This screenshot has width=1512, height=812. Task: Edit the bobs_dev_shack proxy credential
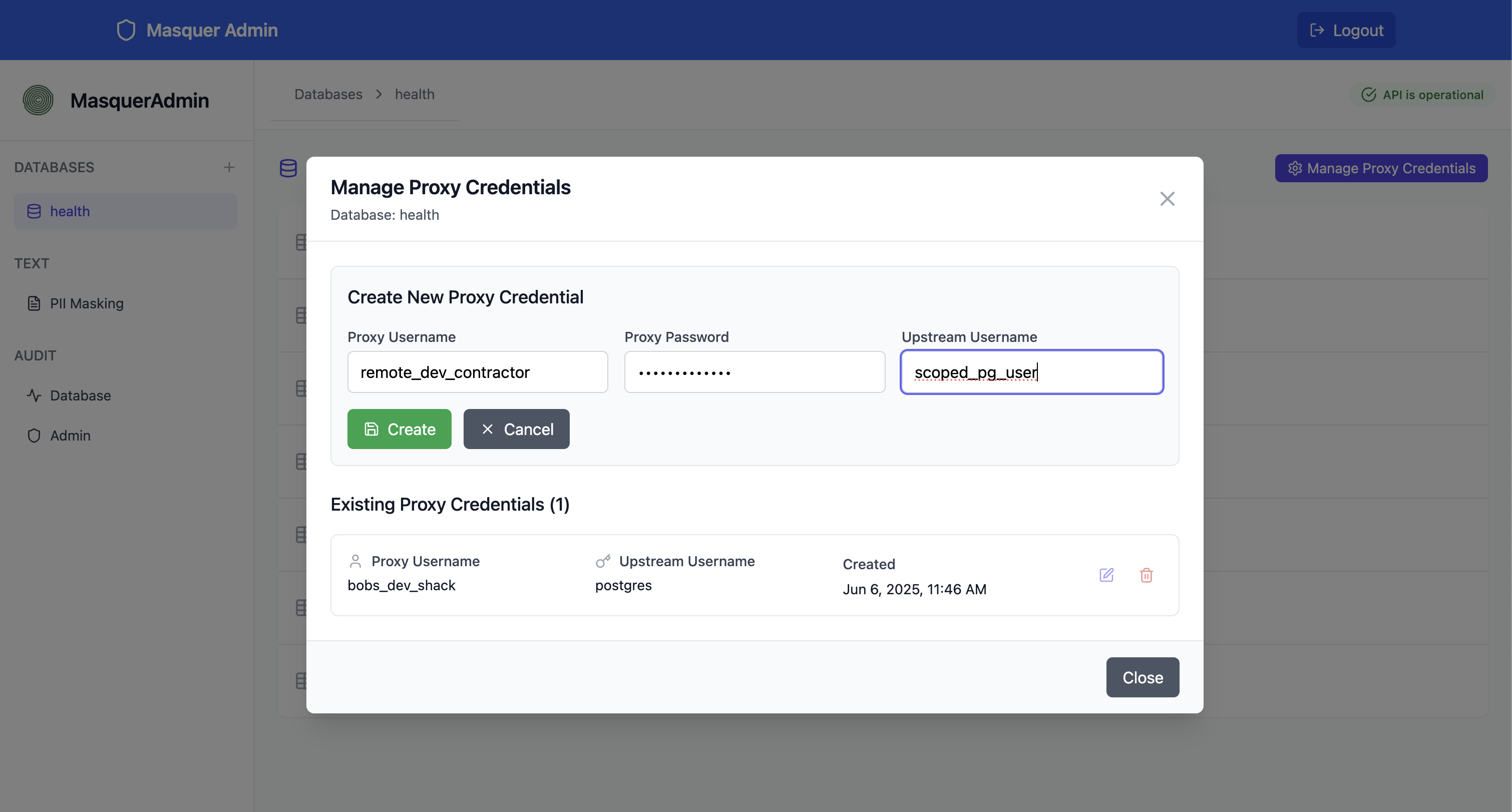(1106, 575)
